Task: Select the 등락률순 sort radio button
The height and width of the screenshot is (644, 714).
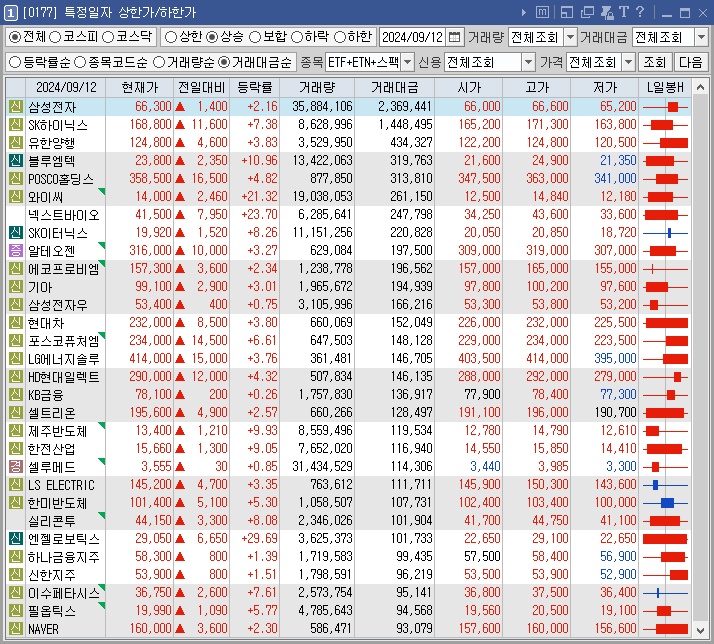Action: coord(15,62)
